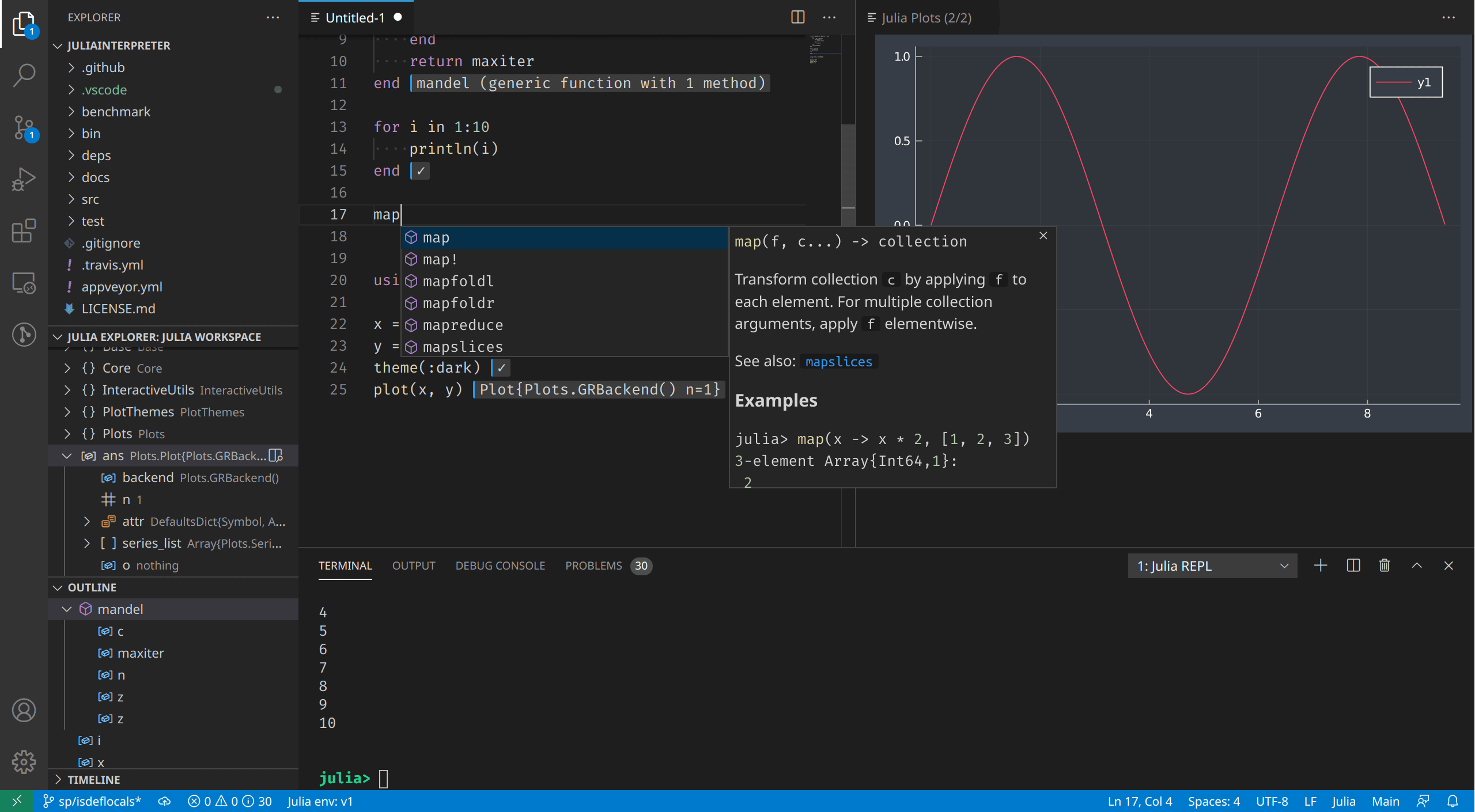Click the mapslices link in documentation
1475x812 pixels.
pos(837,361)
